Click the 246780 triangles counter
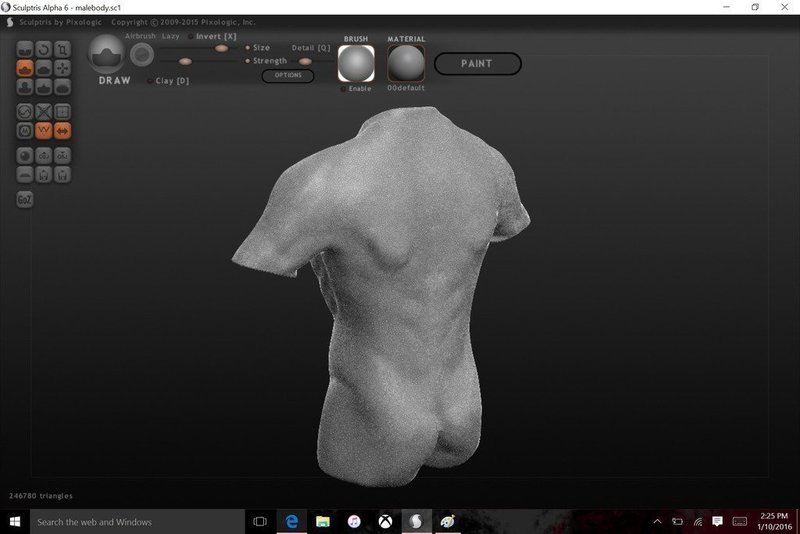The image size is (800, 534). point(41,496)
